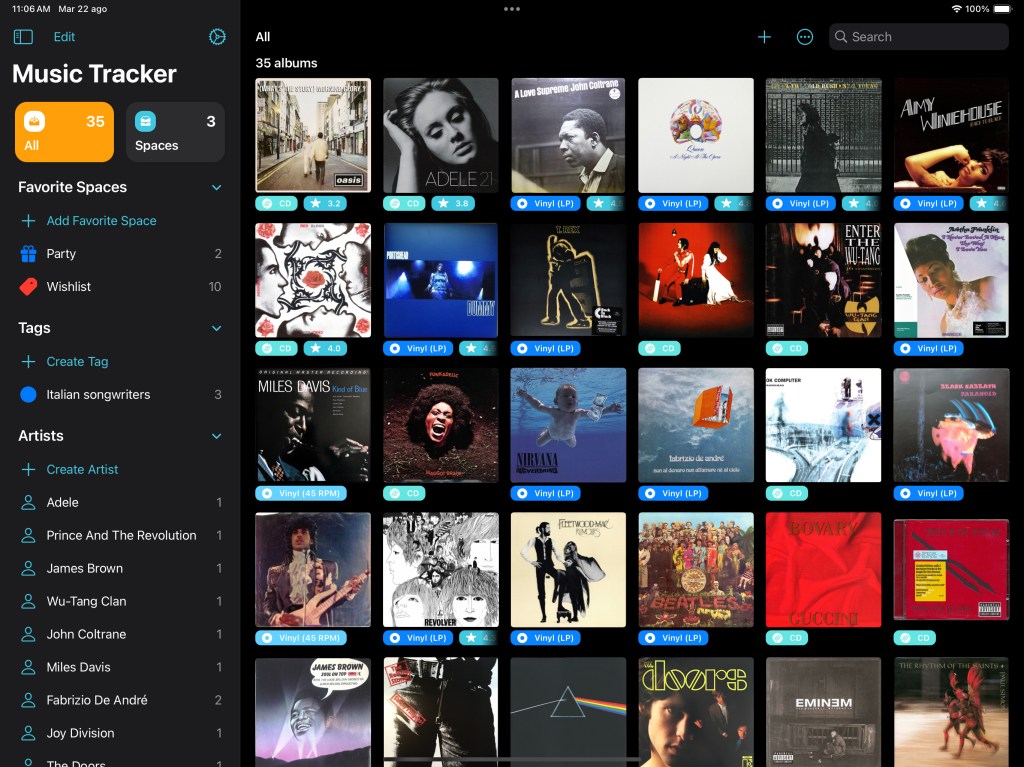Screen dimensions: 1024x767
Task: Click the CD badge under OK Computer
Action: click(x=787, y=493)
